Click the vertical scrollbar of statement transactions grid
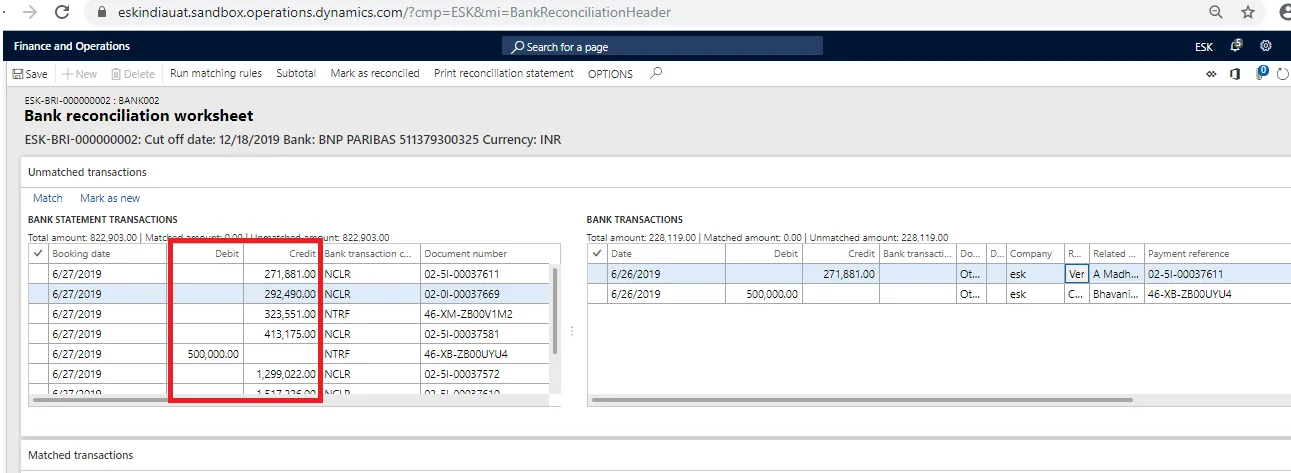1291x473 pixels. 555,310
